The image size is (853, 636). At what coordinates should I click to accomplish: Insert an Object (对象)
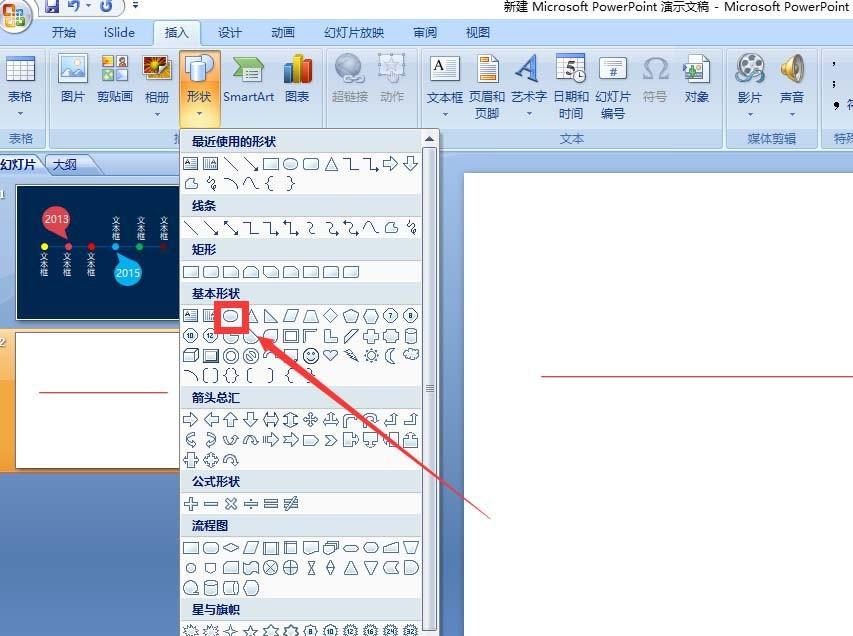[x=697, y=80]
